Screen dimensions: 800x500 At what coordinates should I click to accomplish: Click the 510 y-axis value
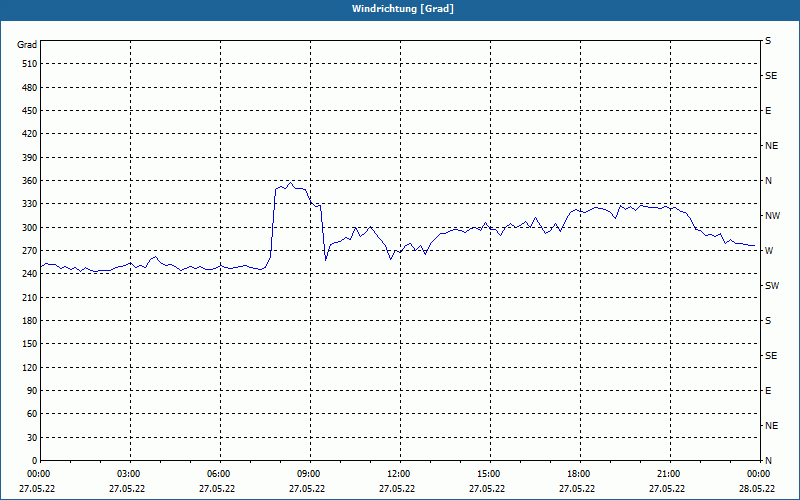pos(29,64)
